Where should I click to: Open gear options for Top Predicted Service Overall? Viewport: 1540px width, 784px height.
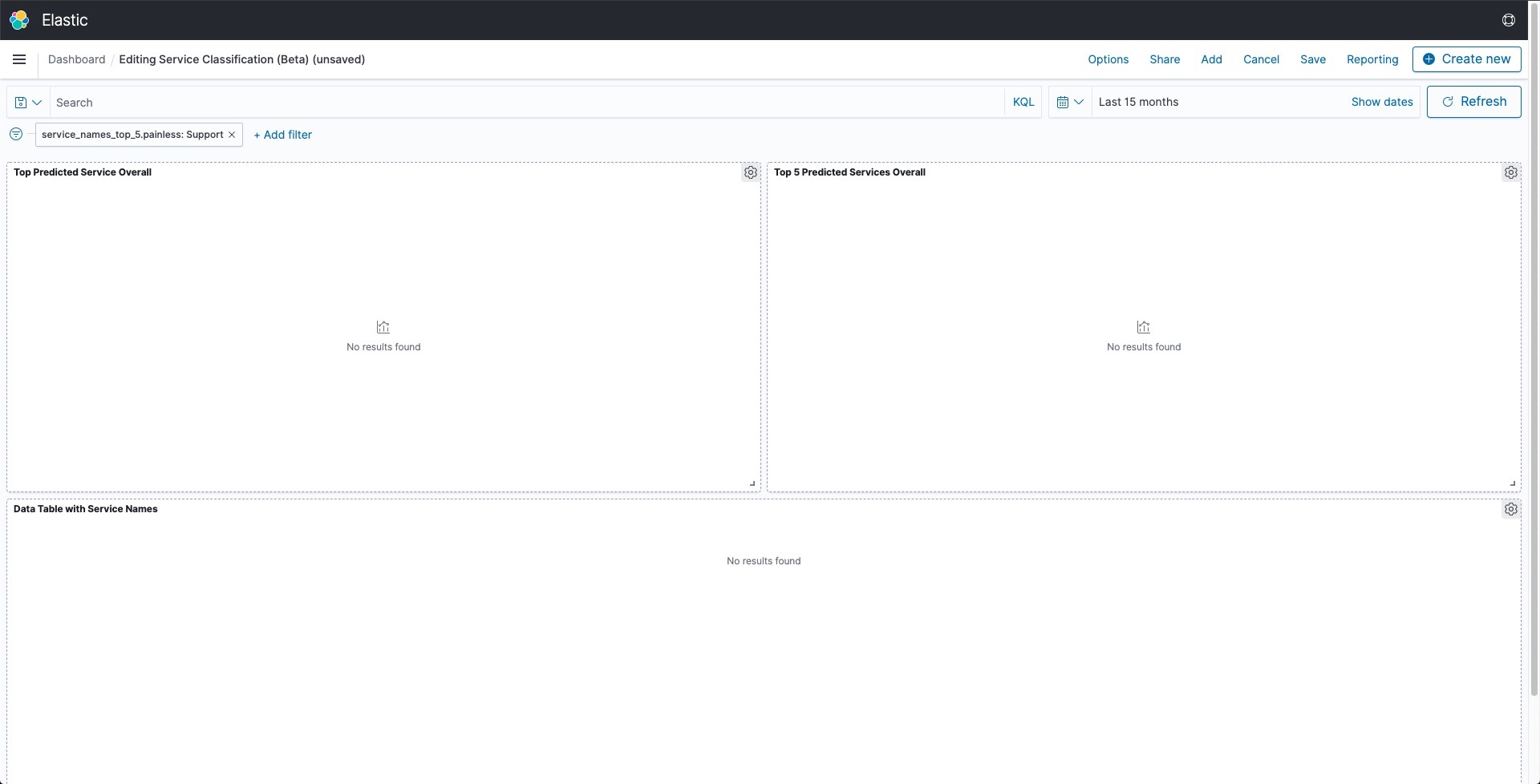pyautogui.click(x=751, y=172)
